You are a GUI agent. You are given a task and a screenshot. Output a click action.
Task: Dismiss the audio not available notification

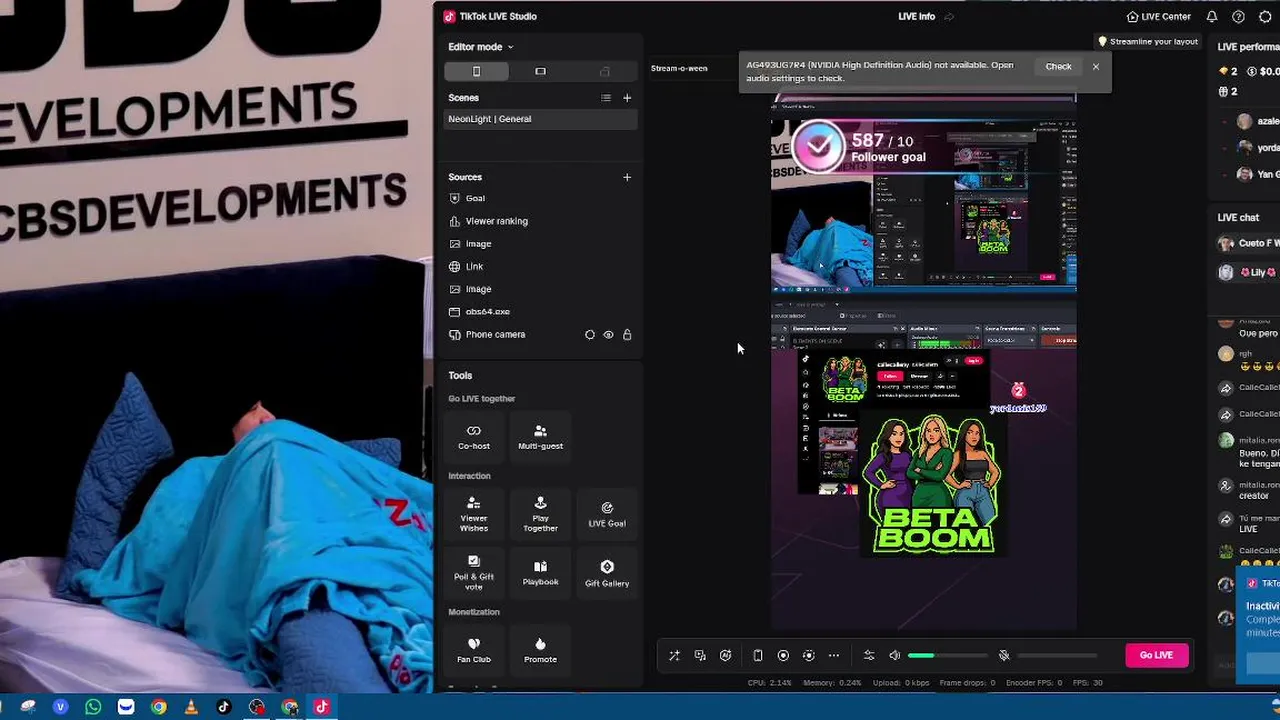point(1096,67)
